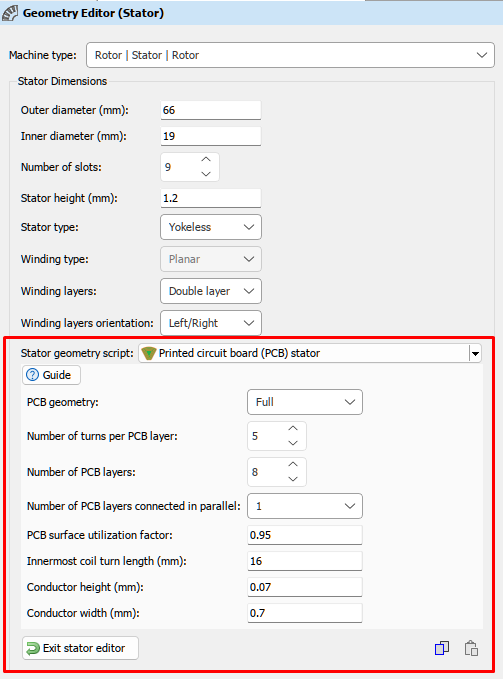The height and width of the screenshot is (679, 503).
Task: Open the Stator type Yokeless dropdown
Action: (x=211, y=227)
